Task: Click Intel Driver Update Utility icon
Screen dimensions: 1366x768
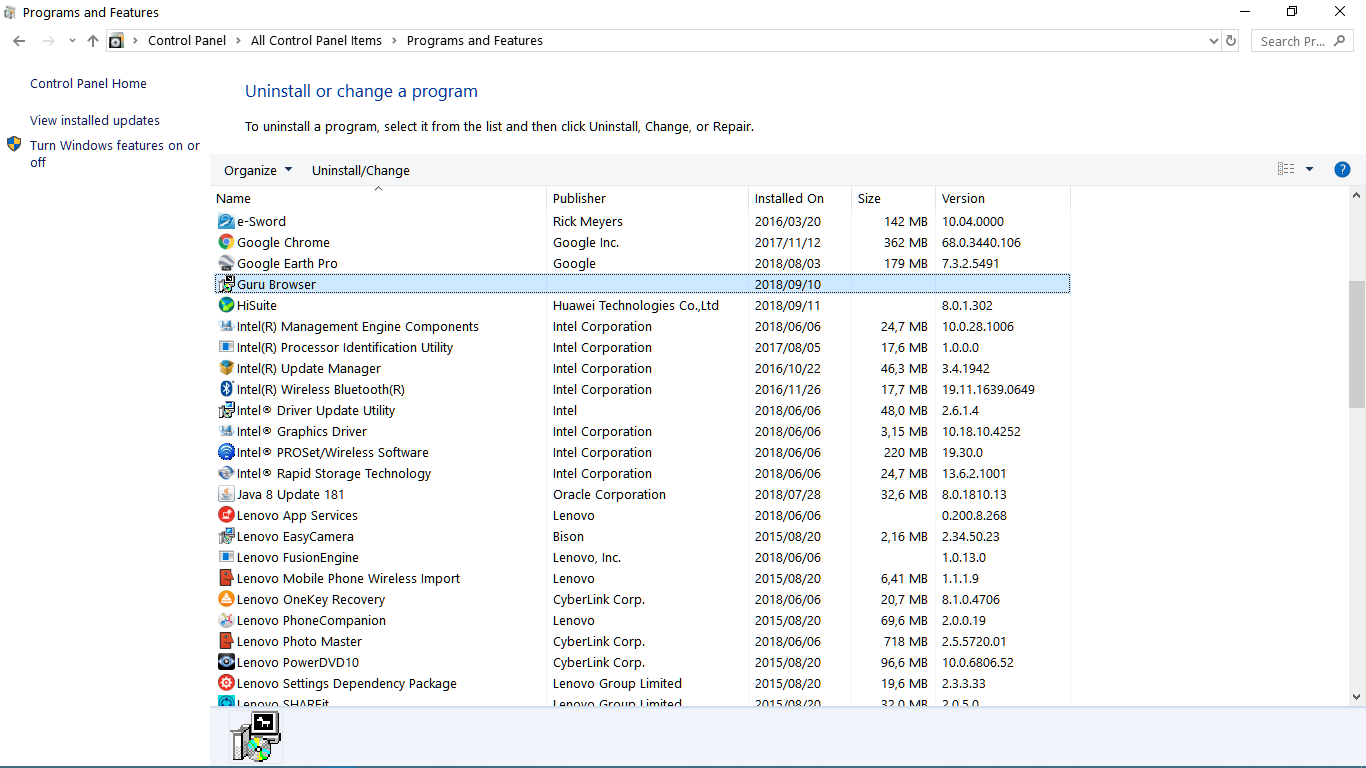Action: pyautogui.click(x=226, y=410)
